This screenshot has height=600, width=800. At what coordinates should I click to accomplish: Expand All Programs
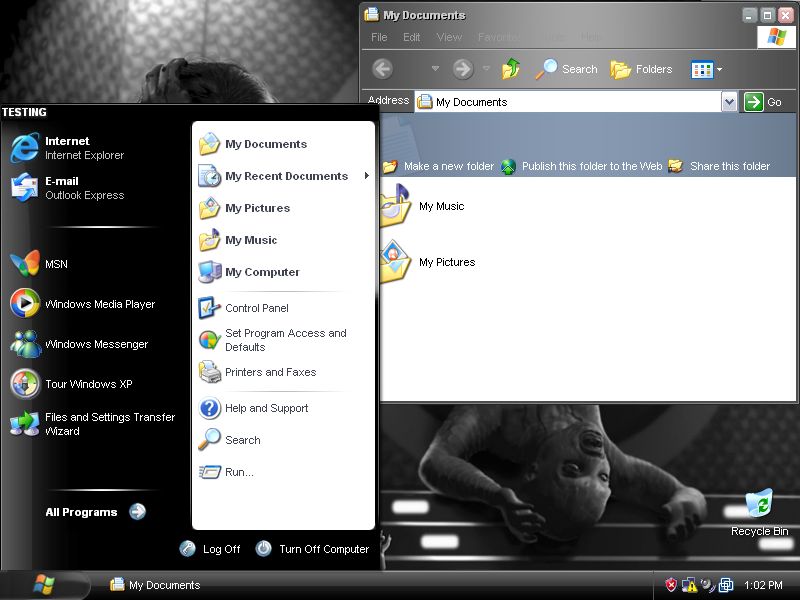click(95, 512)
